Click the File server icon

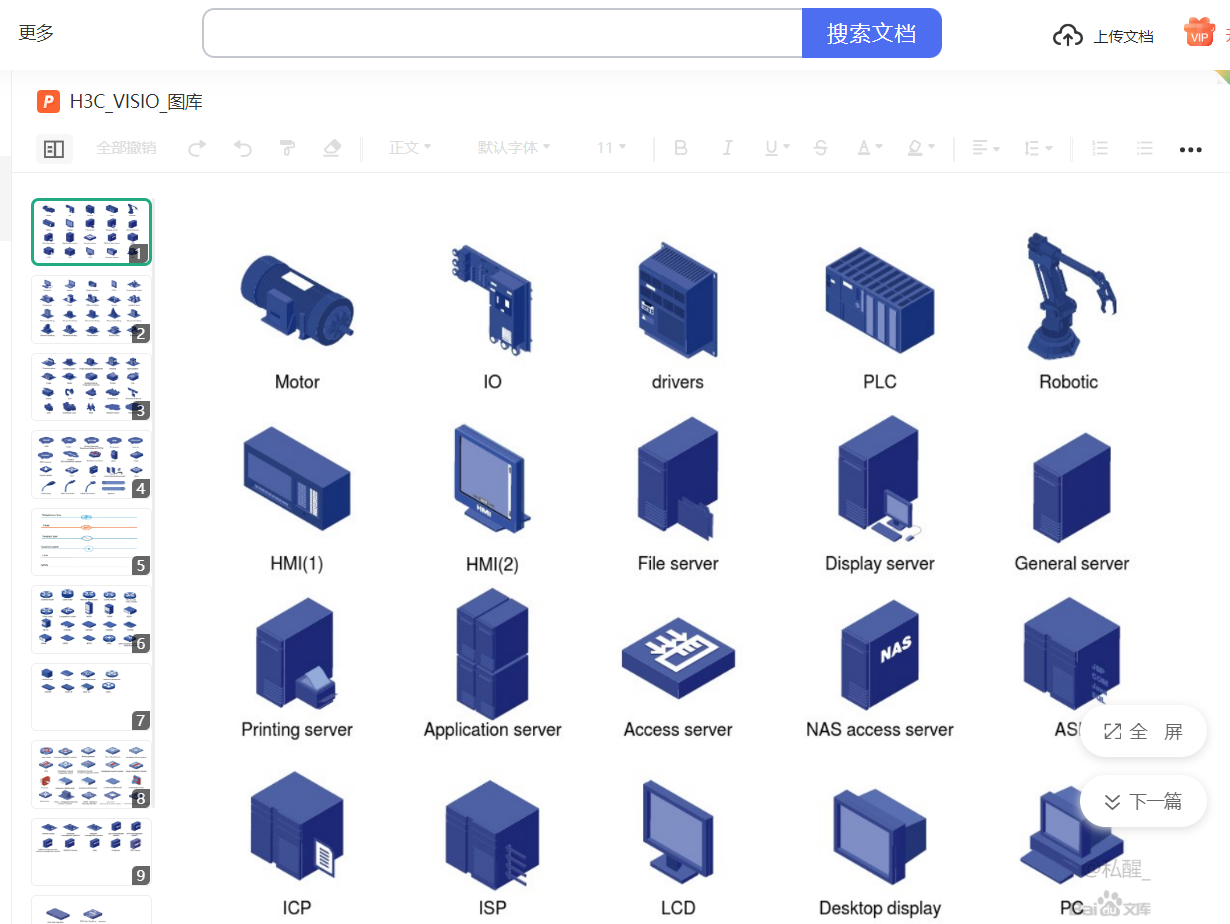[678, 480]
